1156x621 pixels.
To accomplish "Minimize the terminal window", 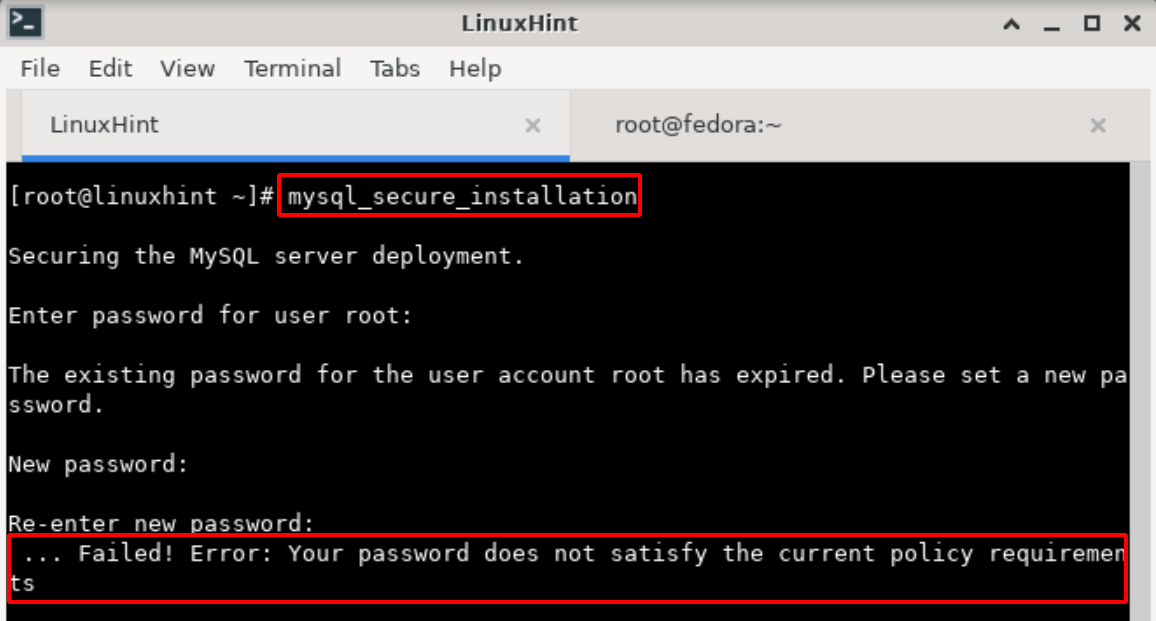I will pos(1053,23).
